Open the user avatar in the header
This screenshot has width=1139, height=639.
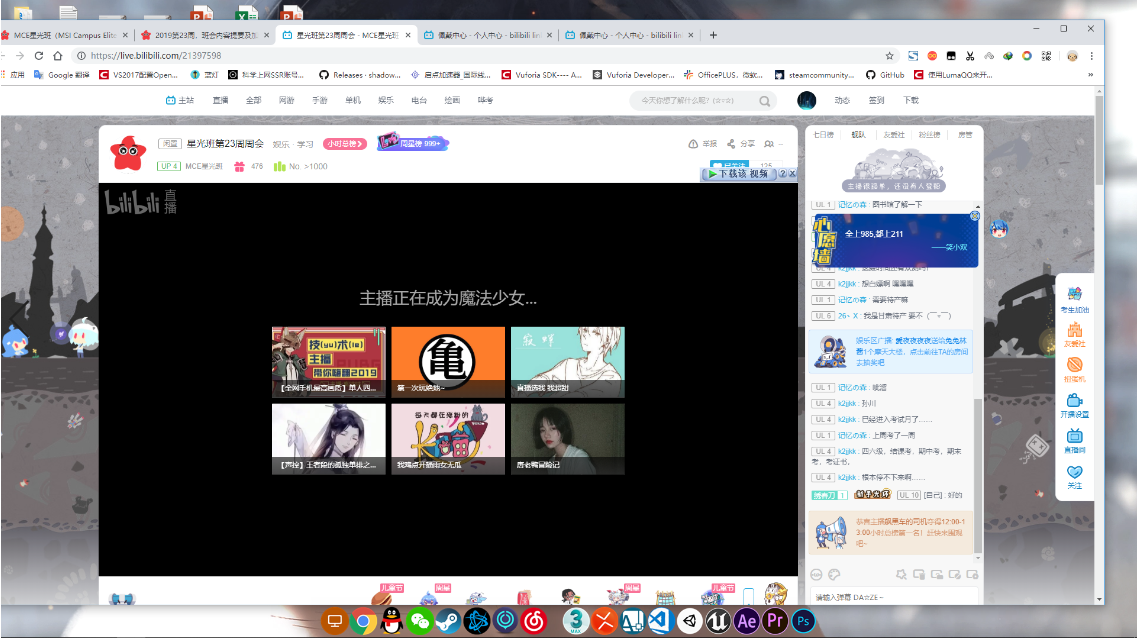point(806,101)
